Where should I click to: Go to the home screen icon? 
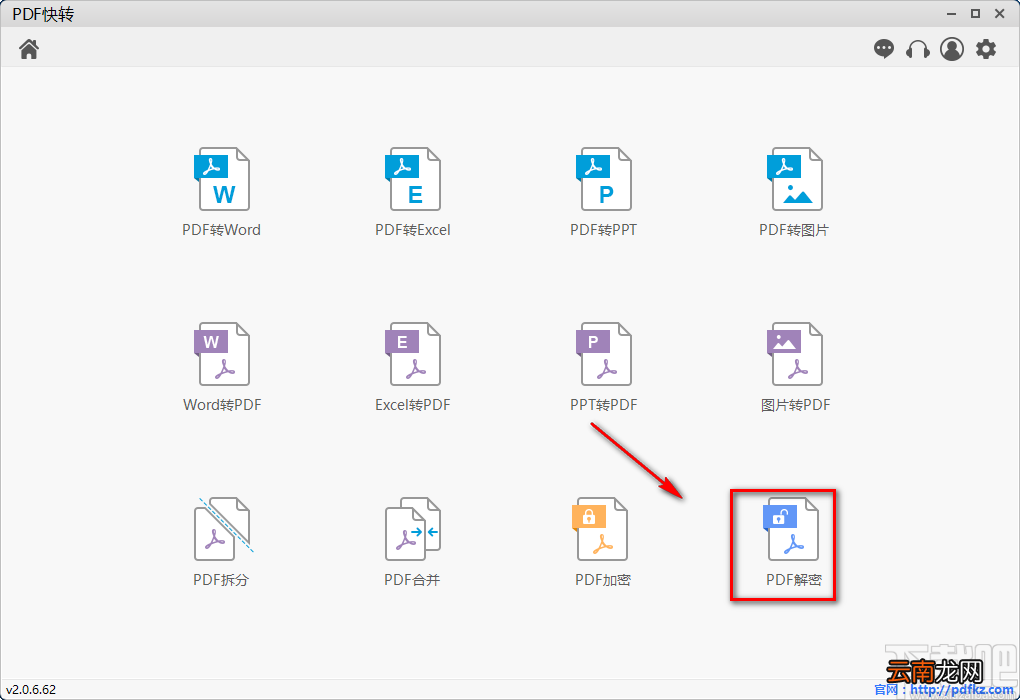(x=29, y=49)
